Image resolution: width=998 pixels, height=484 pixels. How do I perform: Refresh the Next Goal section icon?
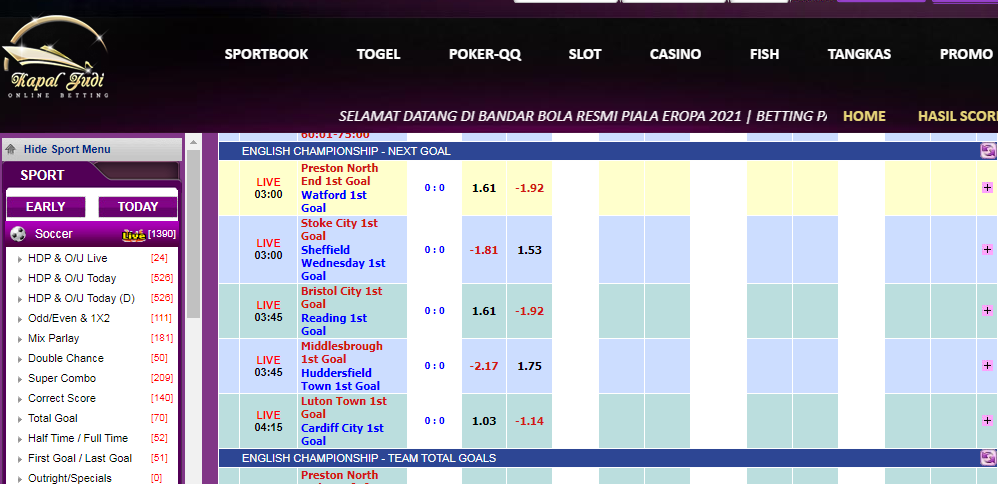pos(987,151)
